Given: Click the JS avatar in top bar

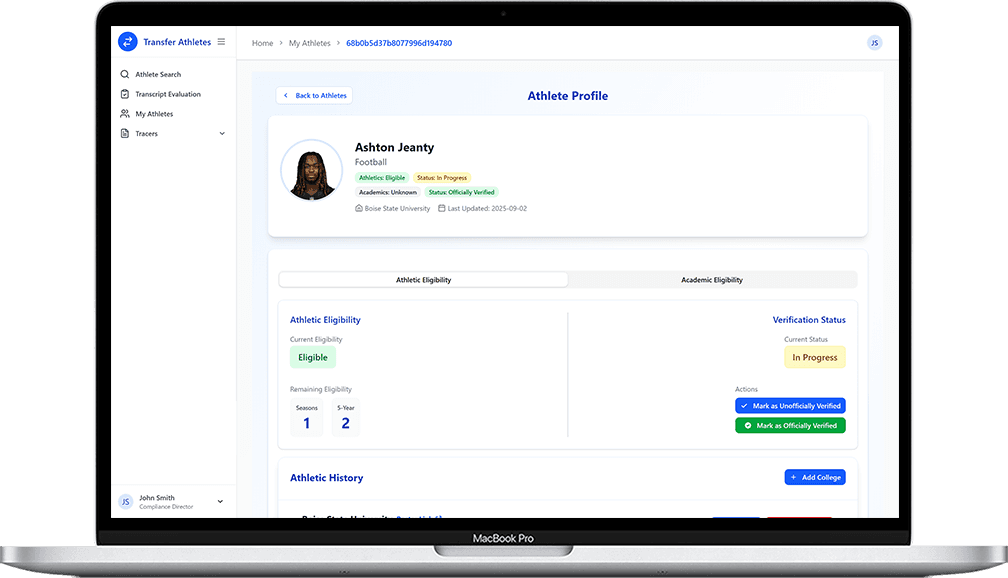Looking at the screenshot, I should pyautogui.click(x=874, y=43).
